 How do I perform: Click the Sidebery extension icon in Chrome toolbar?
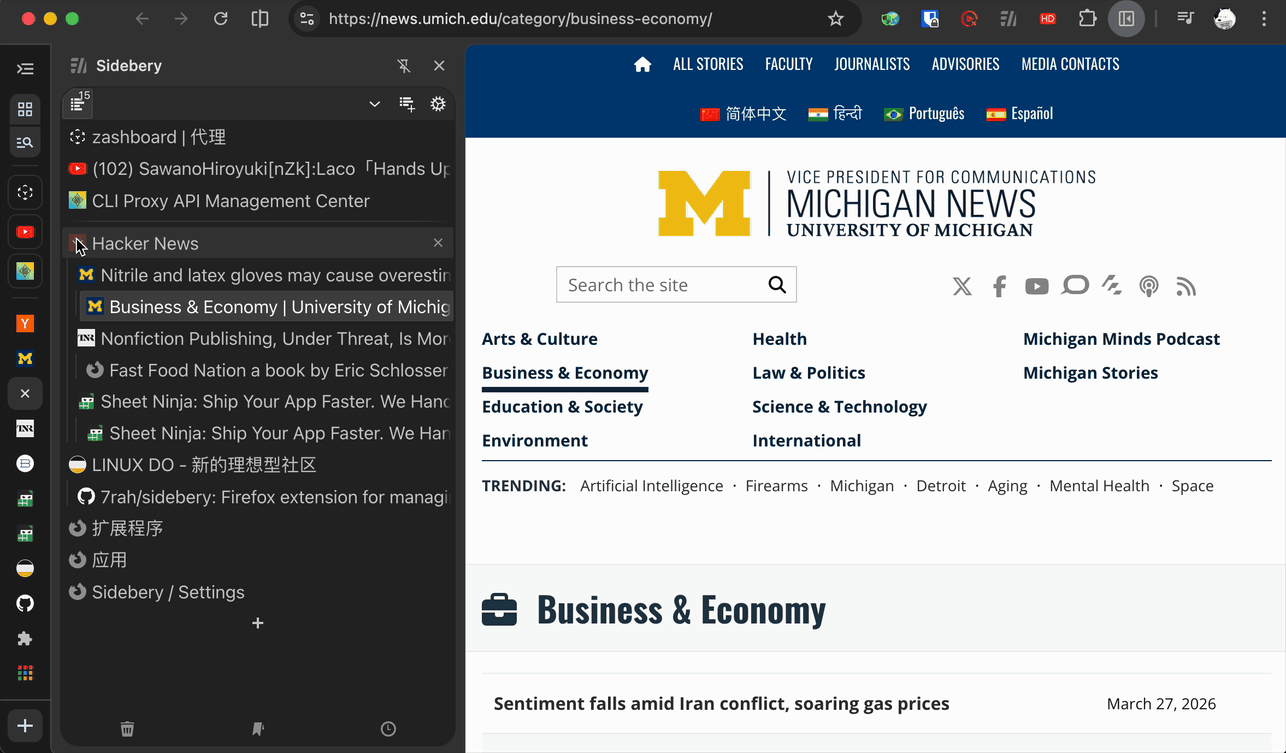1008,19
